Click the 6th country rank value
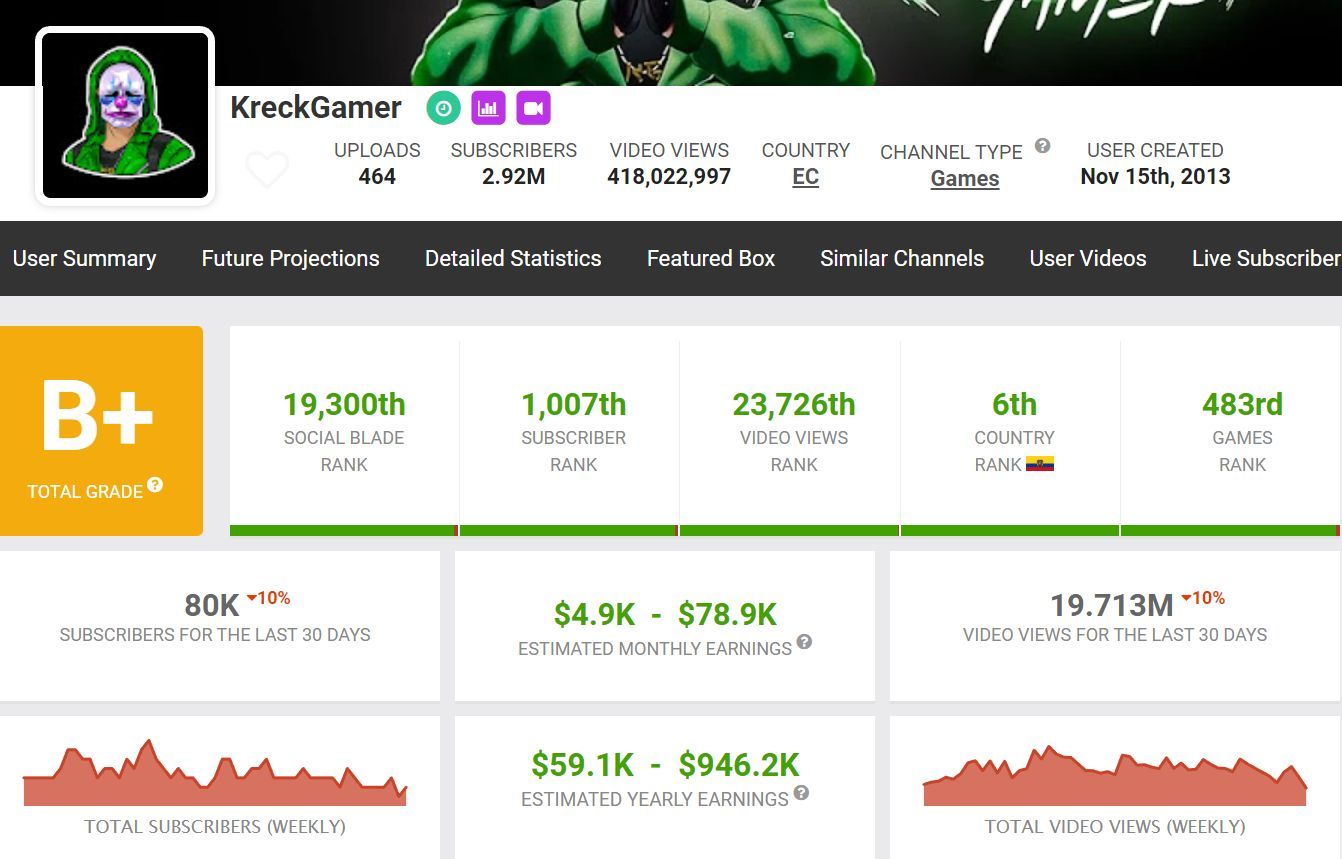This screenshot has height=859, width=1342. [1014, 404]
